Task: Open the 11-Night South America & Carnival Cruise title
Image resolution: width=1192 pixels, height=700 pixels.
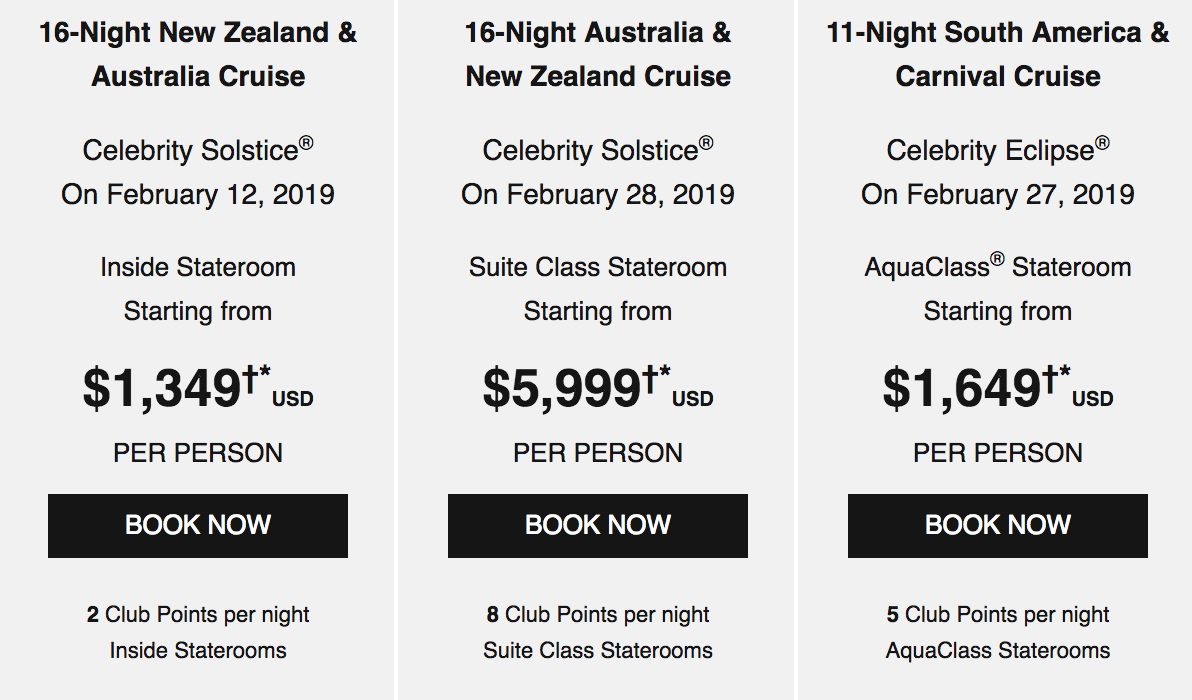Action: (997, 55)
